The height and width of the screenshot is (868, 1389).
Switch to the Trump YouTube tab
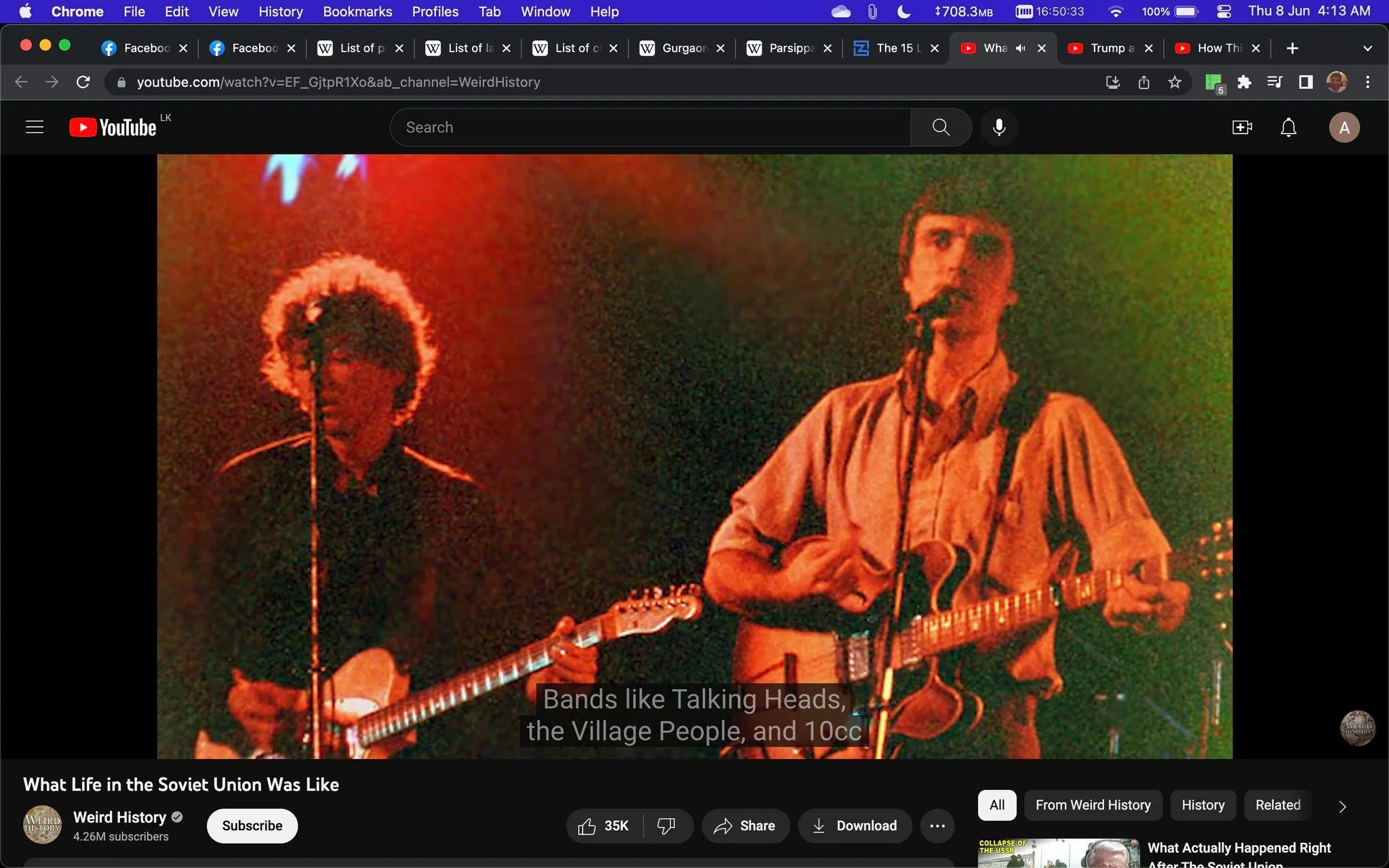[1110, 48]
